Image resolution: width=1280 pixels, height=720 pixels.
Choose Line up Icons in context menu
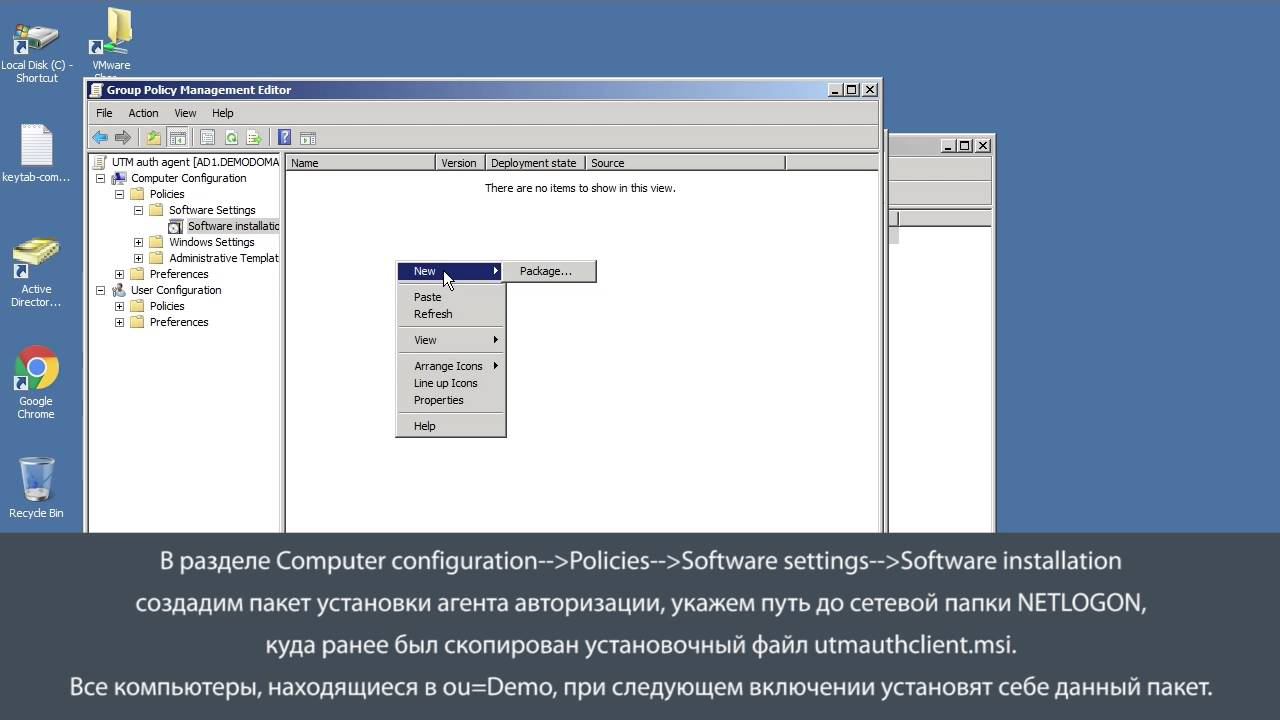451,383
